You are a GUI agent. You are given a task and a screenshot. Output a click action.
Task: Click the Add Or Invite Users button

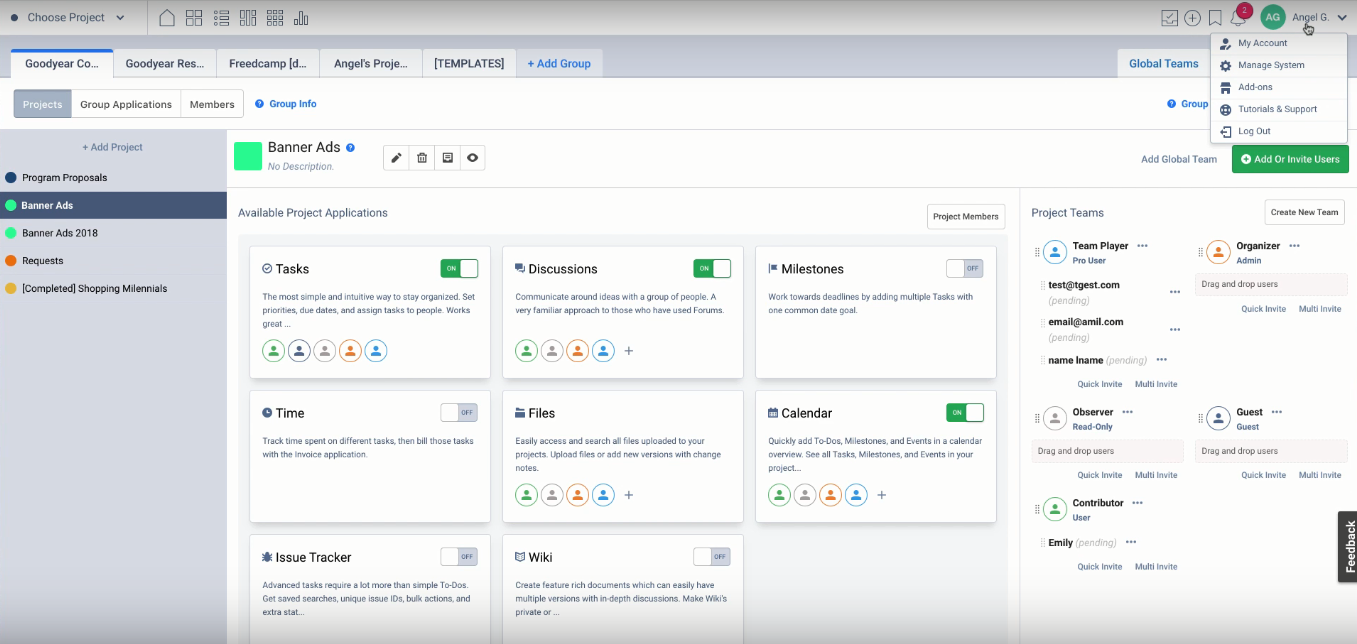tap(1289, 159)
